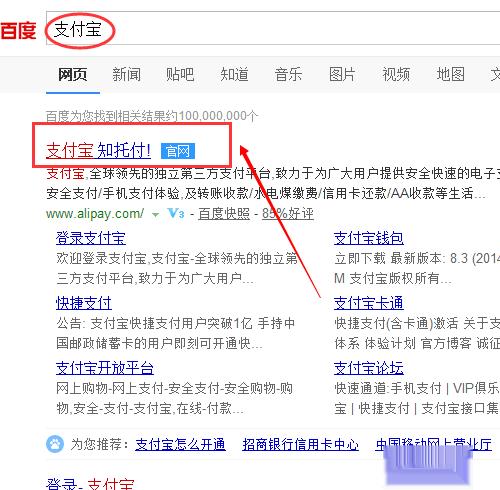
Task: Open the 支付宝卡通 sublink
Action: click(369, 303)
